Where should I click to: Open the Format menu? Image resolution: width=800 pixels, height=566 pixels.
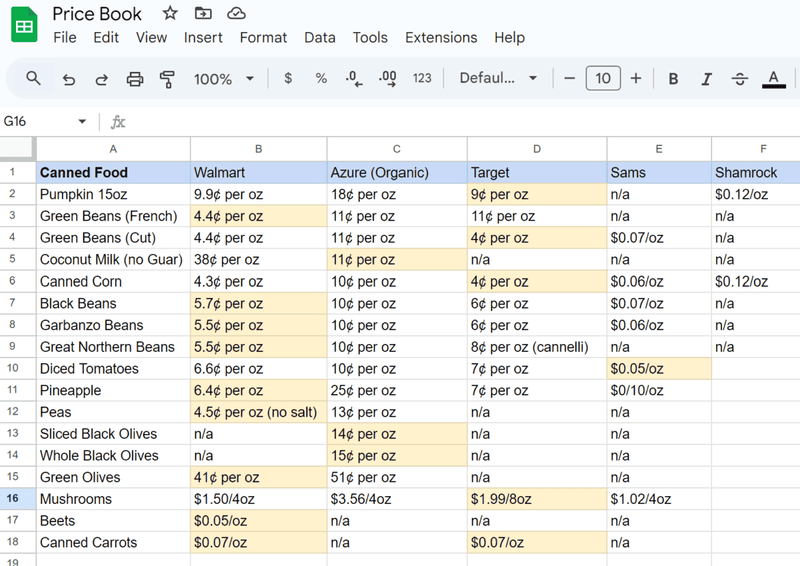(263, 37)
